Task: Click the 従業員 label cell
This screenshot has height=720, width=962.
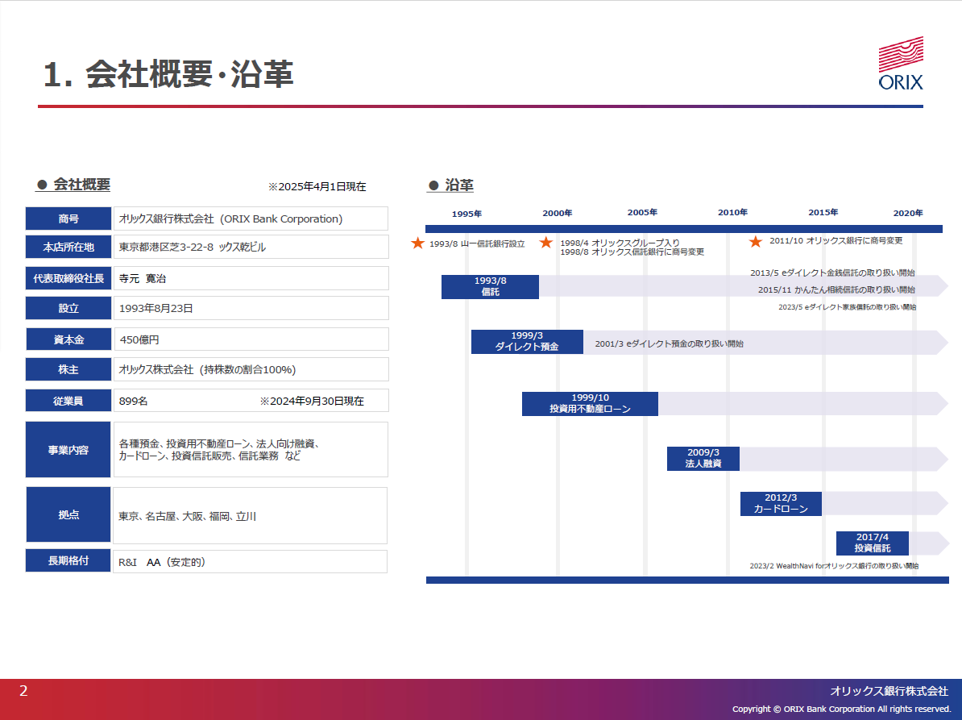Action: [68, 400]
